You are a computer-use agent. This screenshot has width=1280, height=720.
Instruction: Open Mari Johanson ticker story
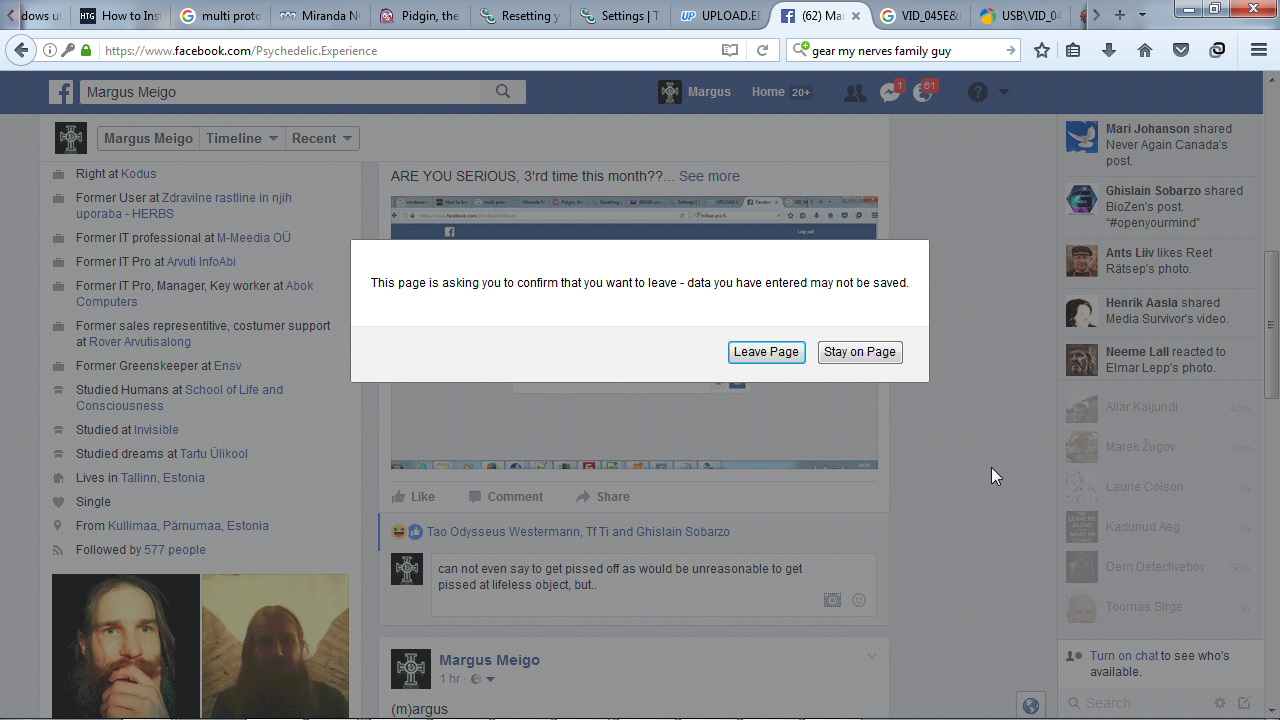1160,144
